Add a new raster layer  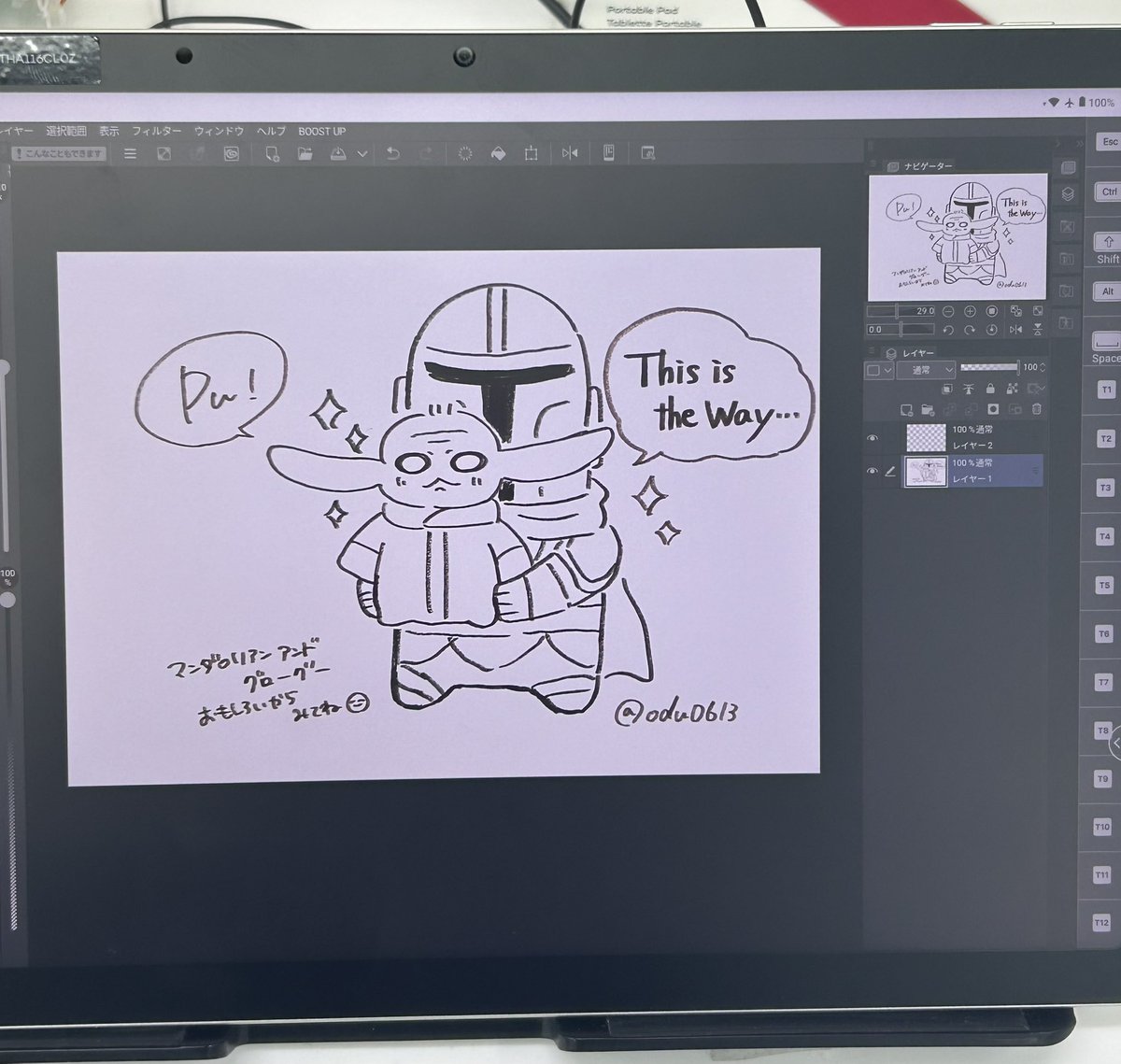point(907,409)
